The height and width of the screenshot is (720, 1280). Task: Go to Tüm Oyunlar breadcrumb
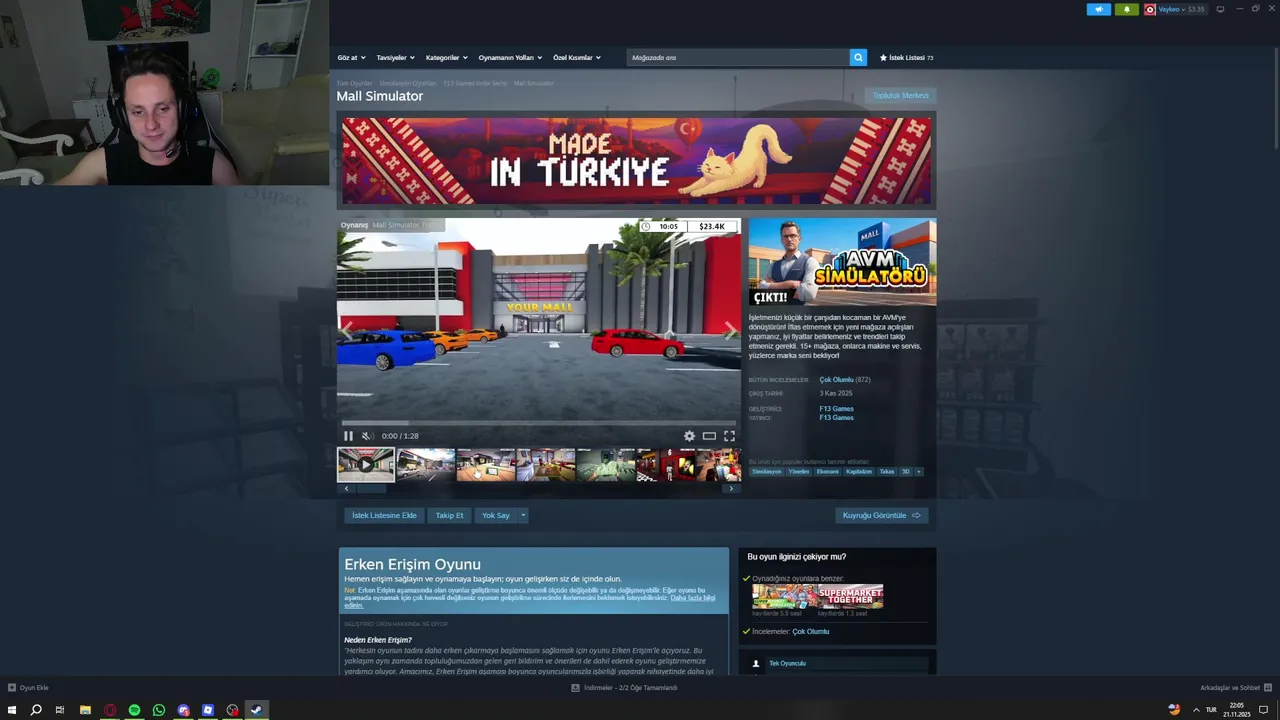[354, 83]
